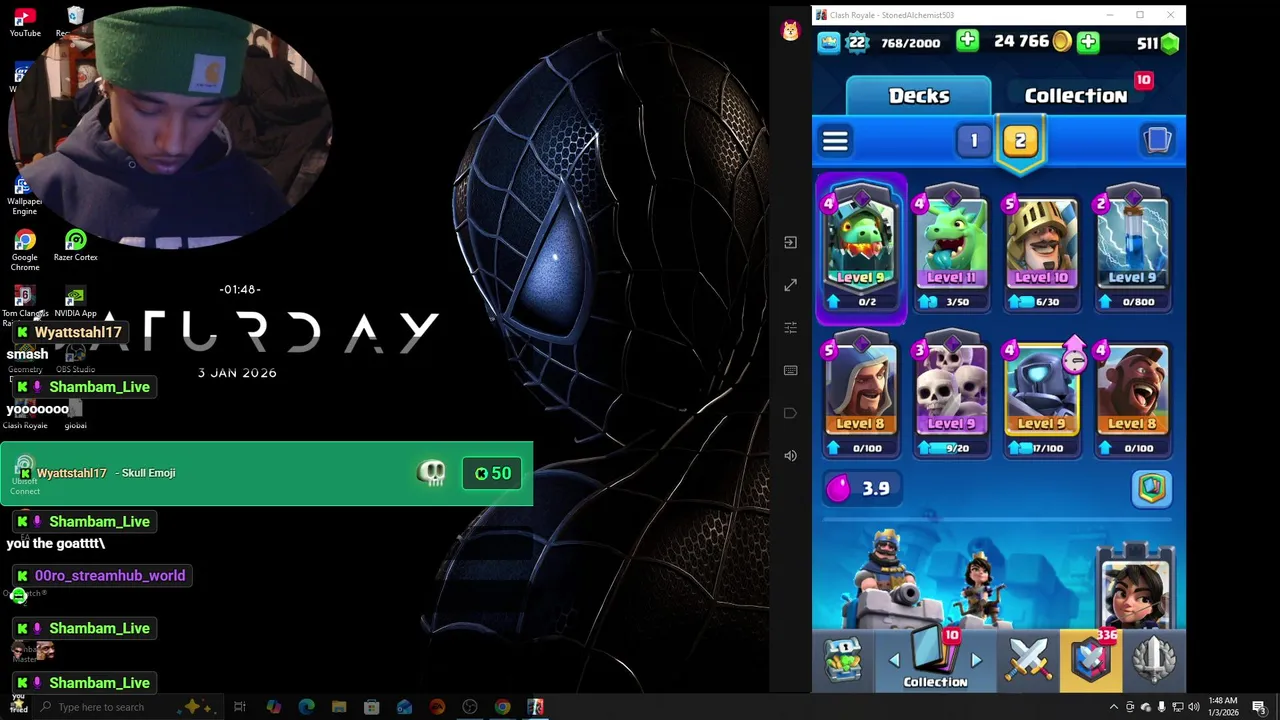
Task: Select the Prince Level 10 card
Action: coord(1041,249)
